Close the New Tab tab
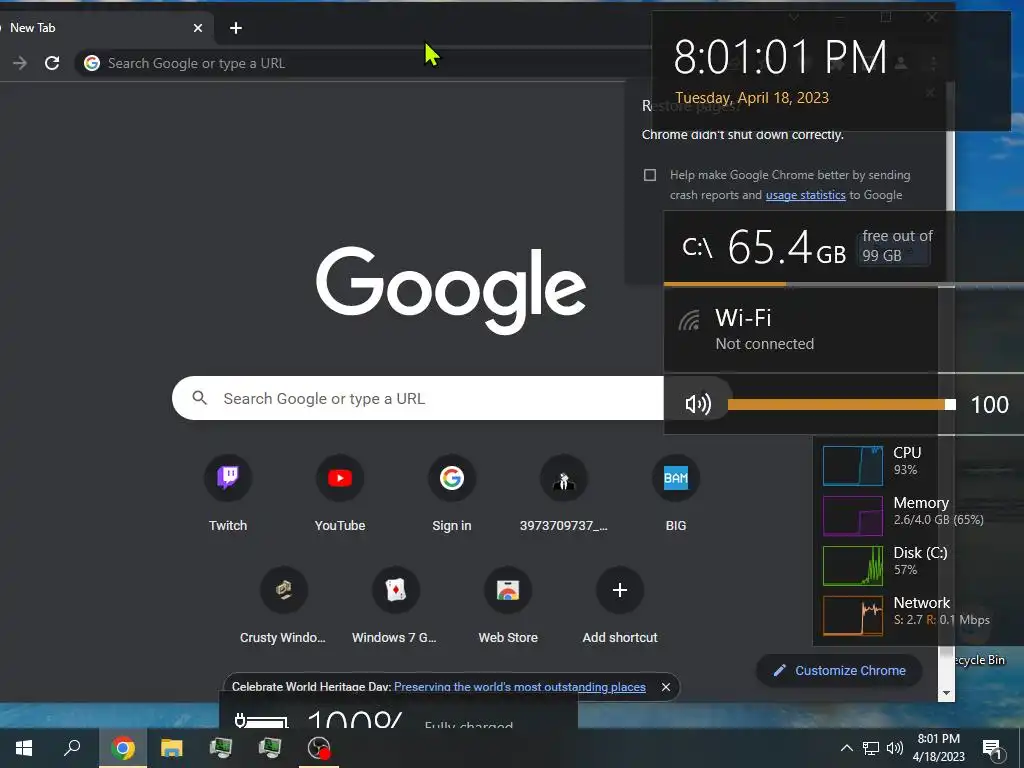This screenshot has width=1024, height=768. pyautogui.click(x=198, y=28)
